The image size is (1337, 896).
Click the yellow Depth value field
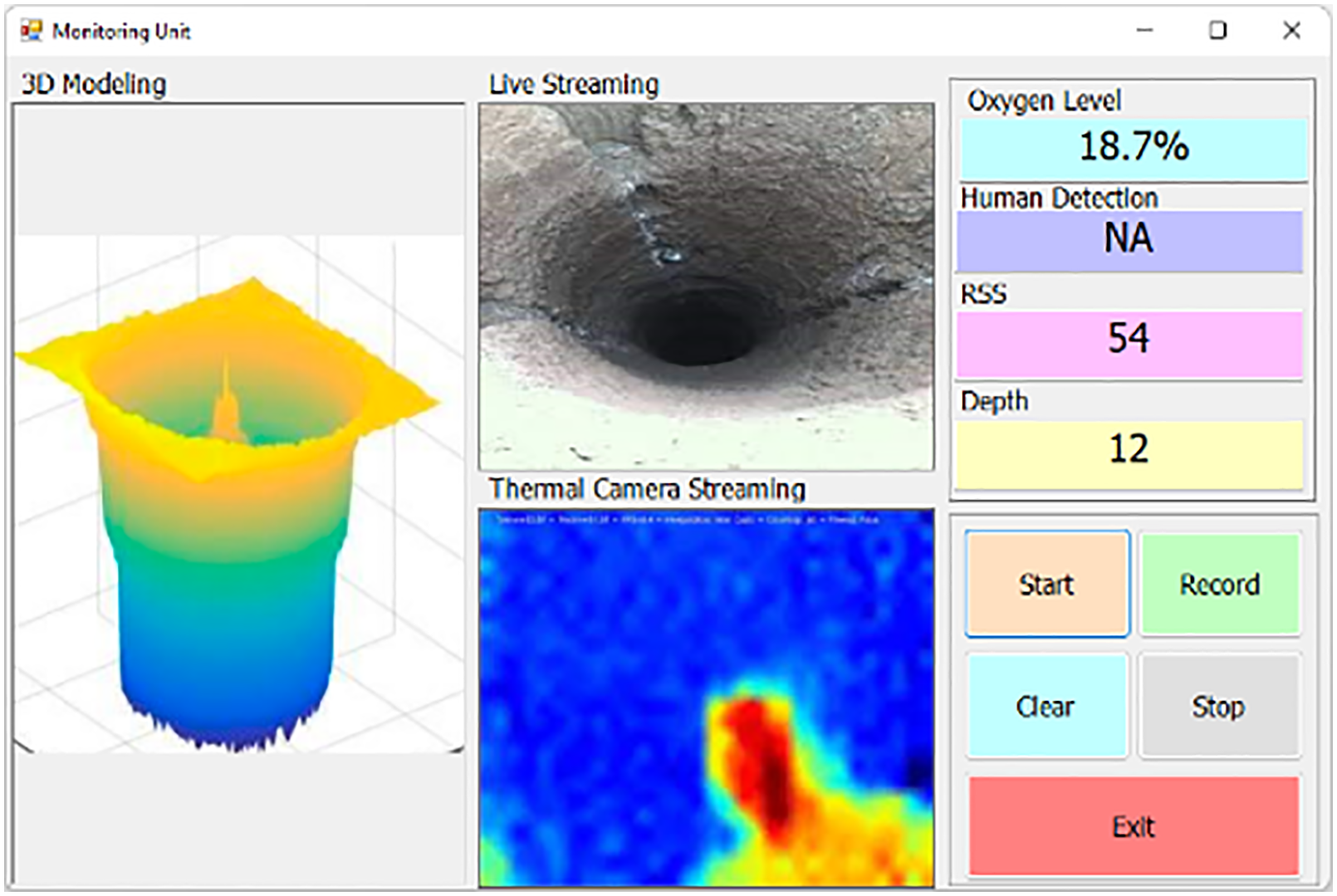pyautogui.click(x=1129, y=451)
